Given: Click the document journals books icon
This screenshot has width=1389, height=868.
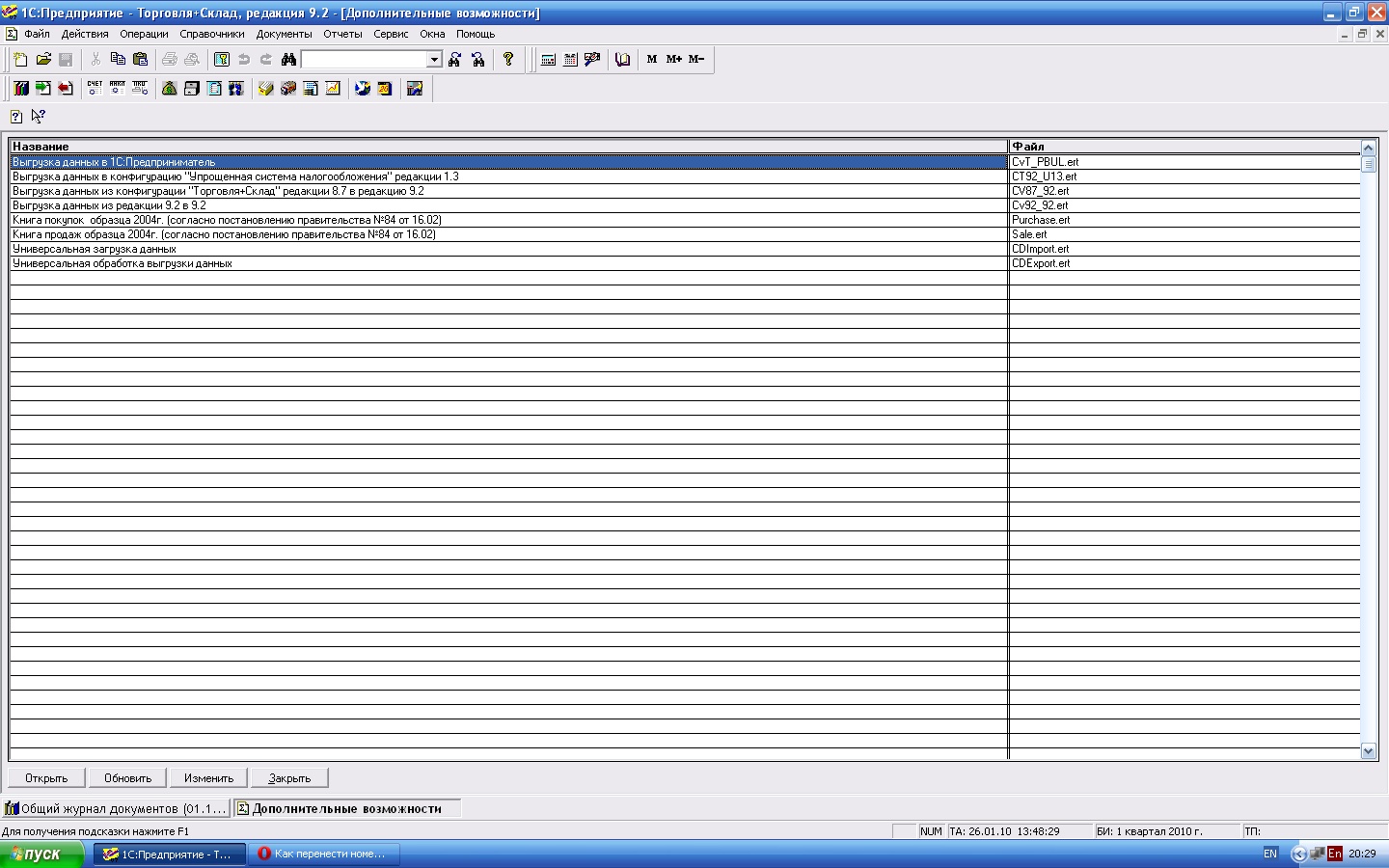Looking at the screenshot, I should 21,89.
